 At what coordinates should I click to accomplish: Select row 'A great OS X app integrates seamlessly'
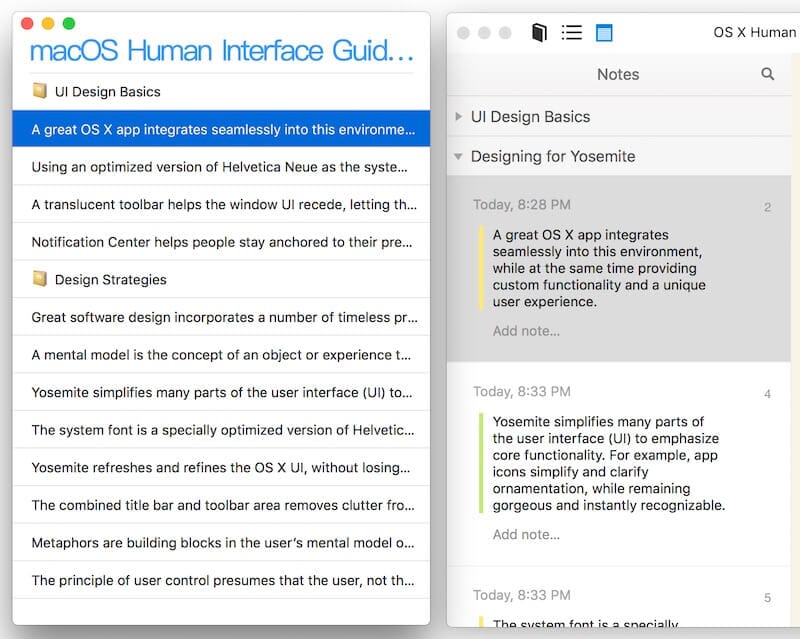coord(221,129)
